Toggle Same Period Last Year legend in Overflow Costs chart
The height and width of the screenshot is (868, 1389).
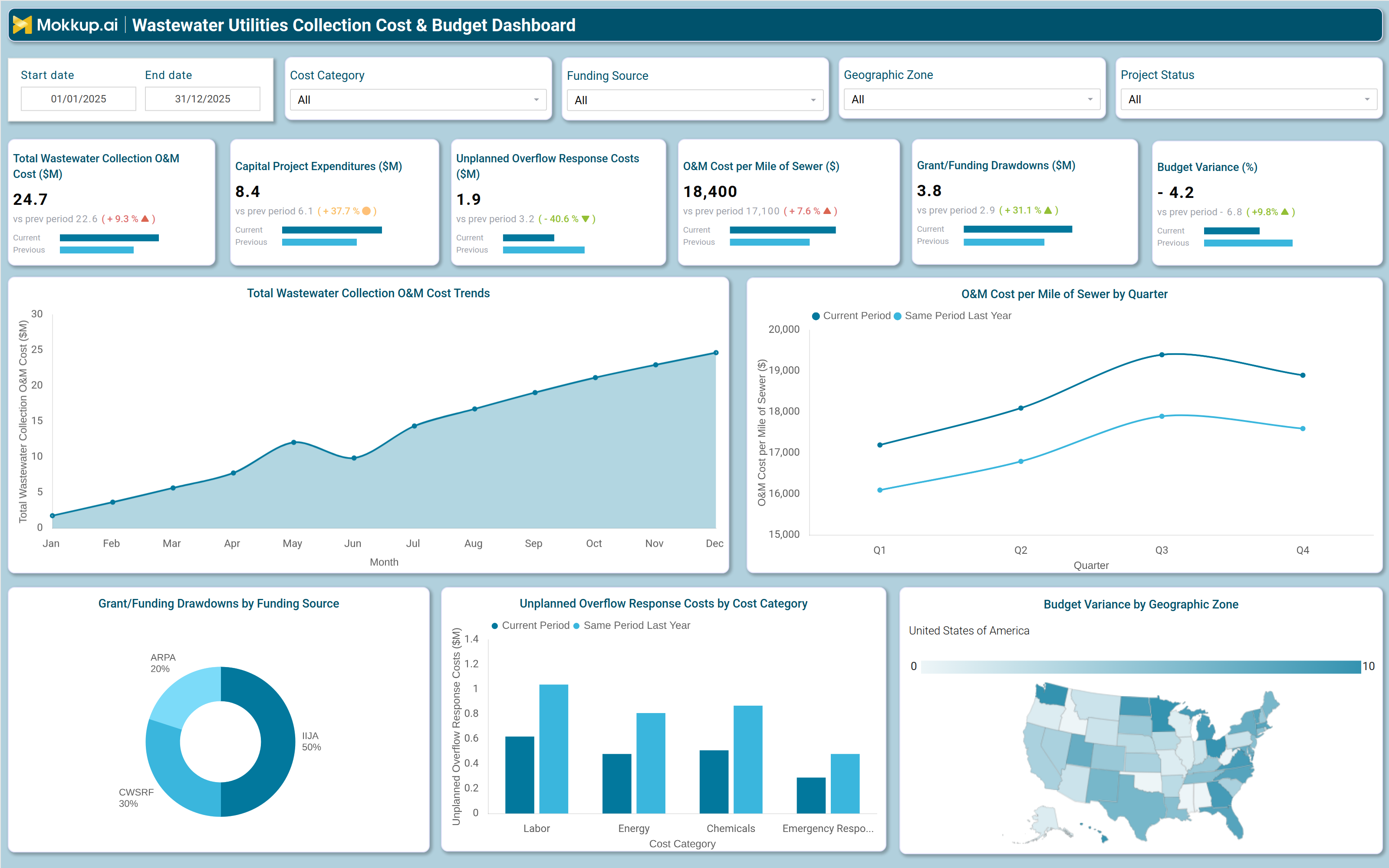[x=632, y=625]
